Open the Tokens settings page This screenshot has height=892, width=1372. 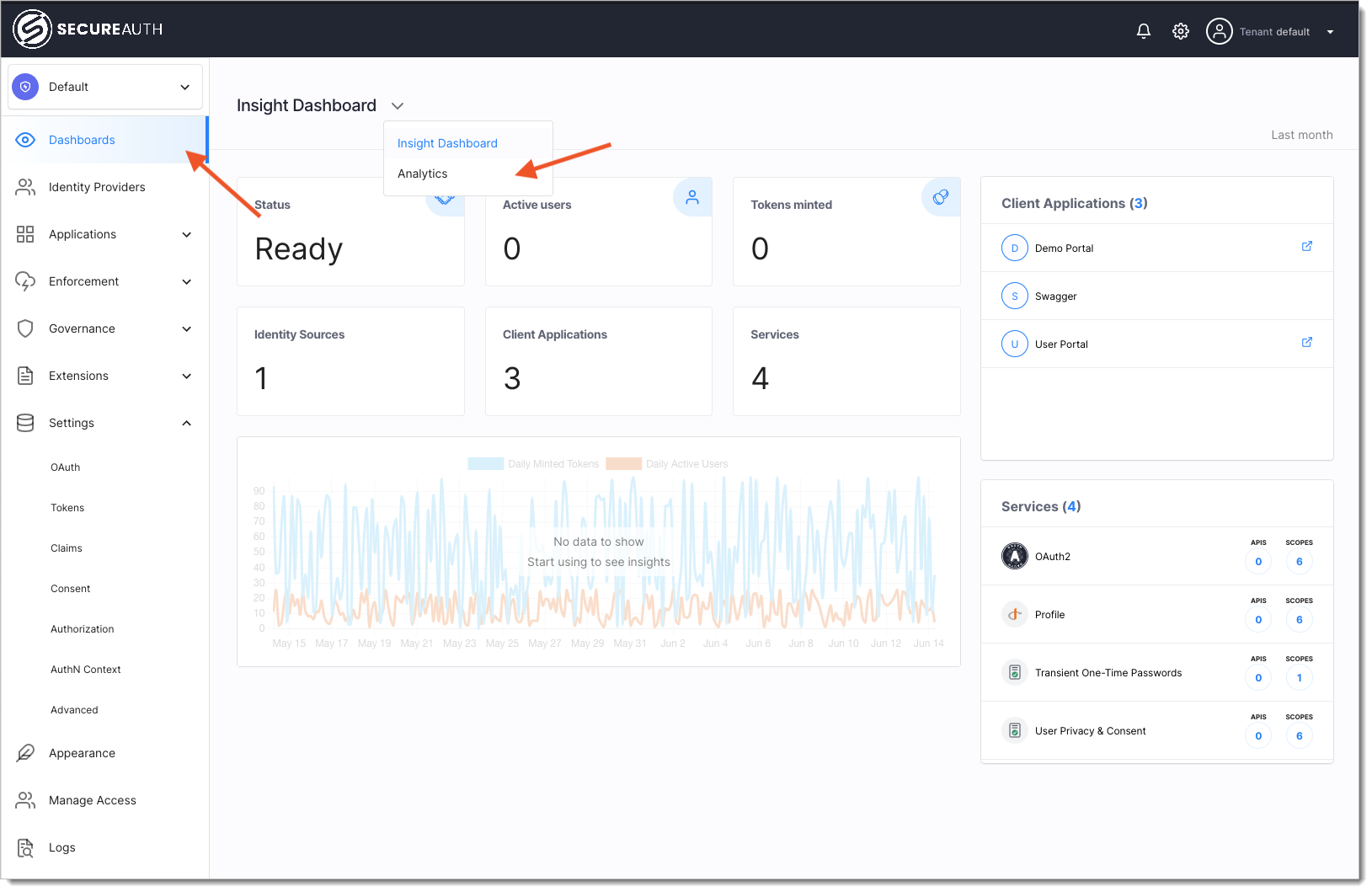pos(67,508)
